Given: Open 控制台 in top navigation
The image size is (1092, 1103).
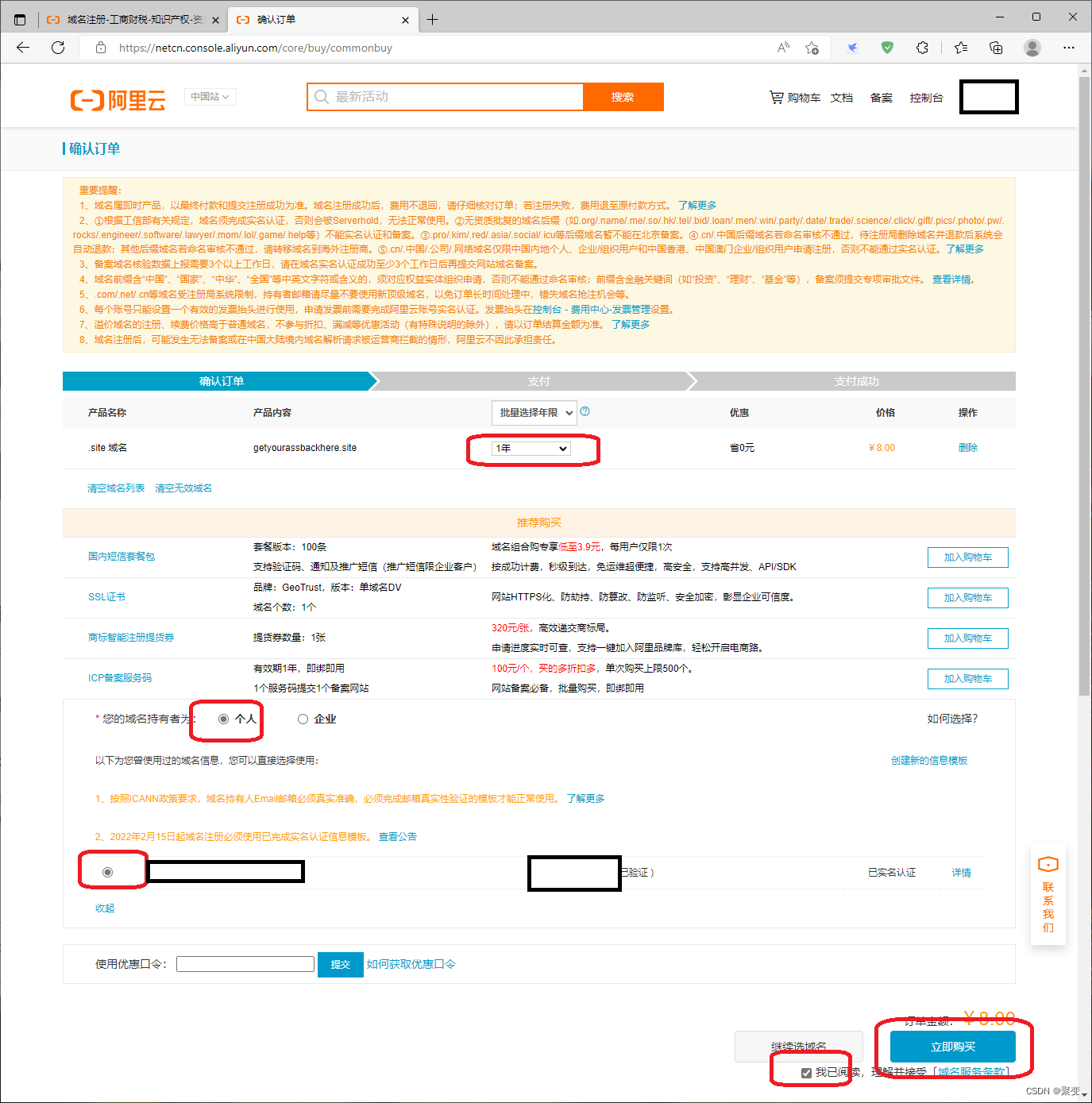Looking at the screenshot, I should click(927, 98).
